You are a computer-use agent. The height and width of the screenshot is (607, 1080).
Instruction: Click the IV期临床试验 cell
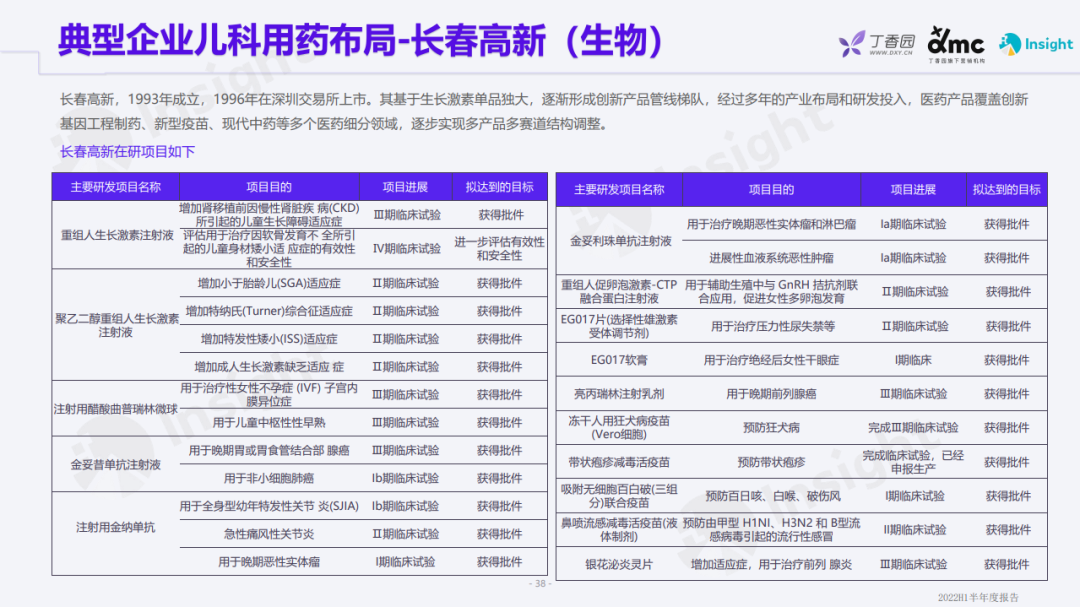tap(406, 249)
